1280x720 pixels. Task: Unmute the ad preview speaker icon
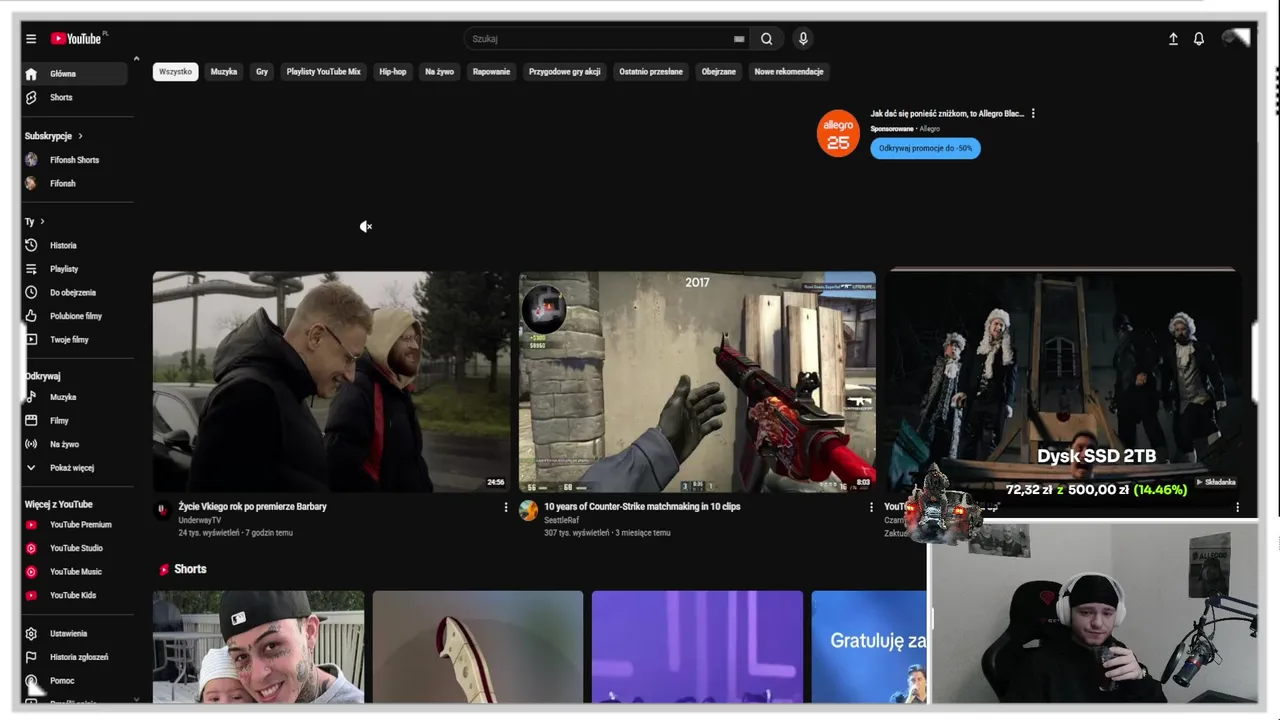pos(366,227)
